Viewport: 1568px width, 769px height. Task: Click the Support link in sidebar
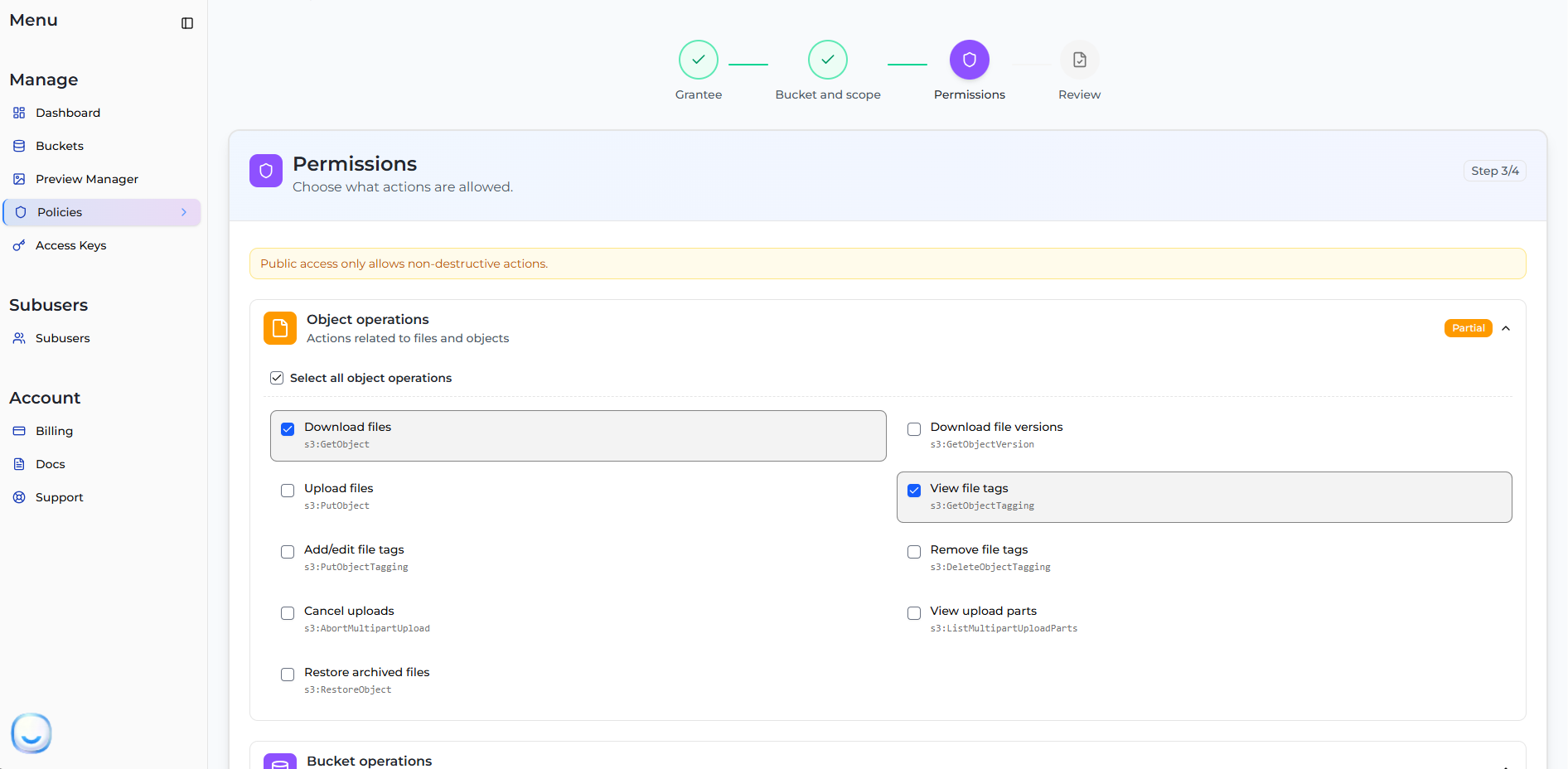click(x=60, y=497)
